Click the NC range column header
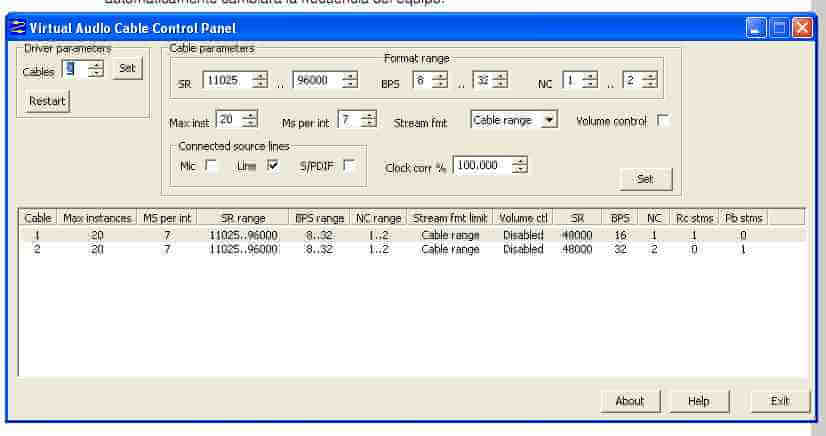This screenshot has height=436, width=826. click(x=379, y=217)
